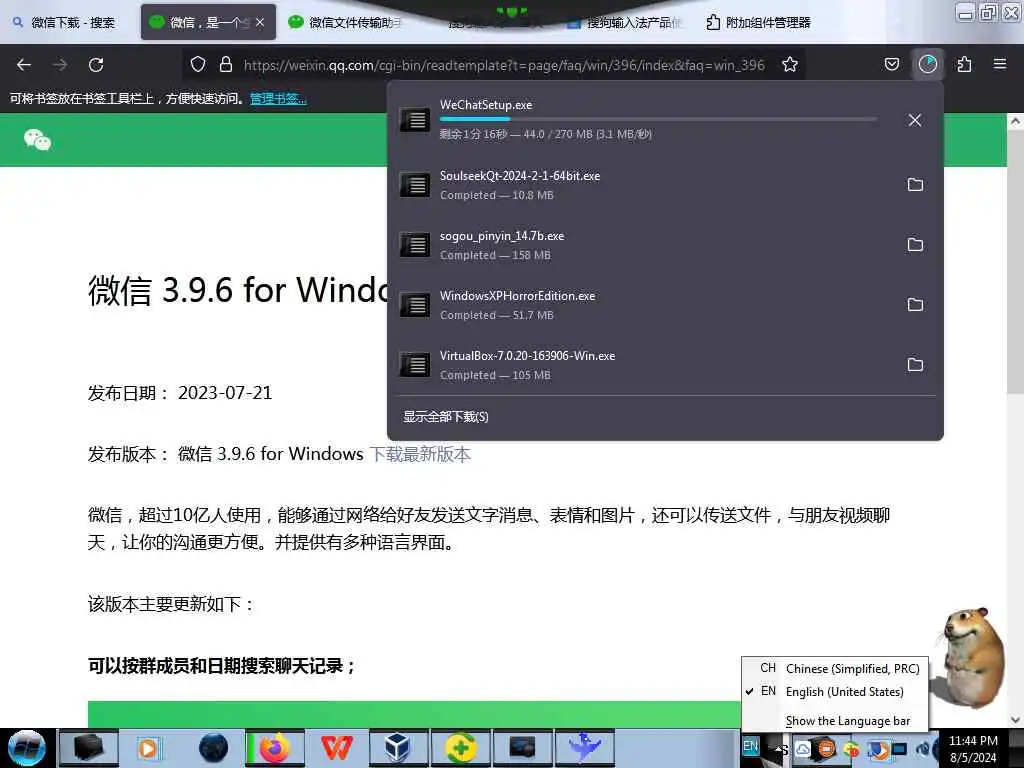The image size is (1024, 768).
Task: Open Firefox from the taskbar
Action: pyautogui.click(x=275, y=748)
